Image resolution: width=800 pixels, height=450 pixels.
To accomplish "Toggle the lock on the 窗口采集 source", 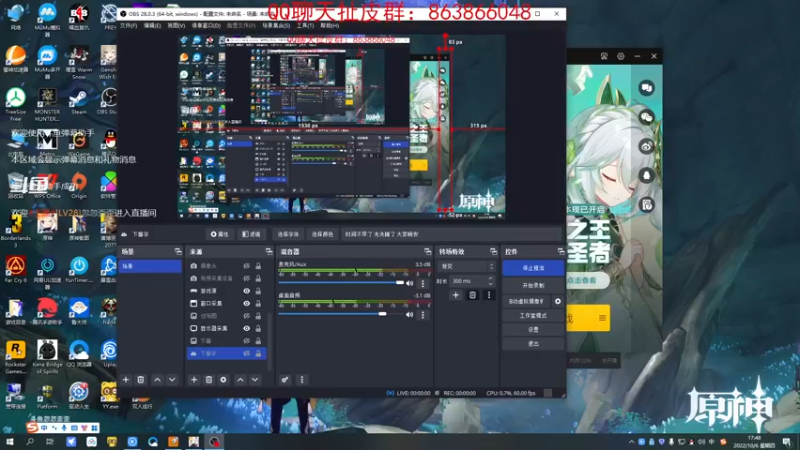I will pyautogui.click(x=258, y=303).
